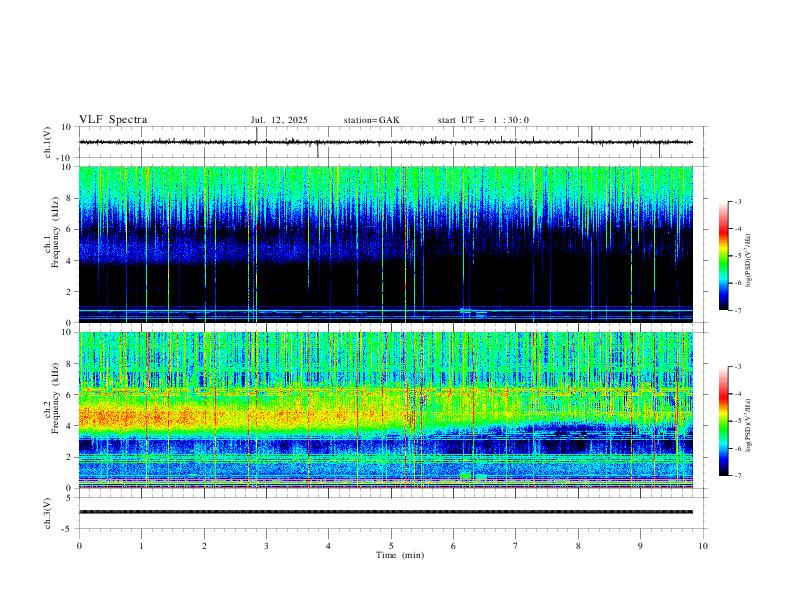This screenshot has height=612, width=792.
Task: Click the ch.2 colorbar 'log(PSD)(V²/Hz)' title
Action: tap(749, 425)
